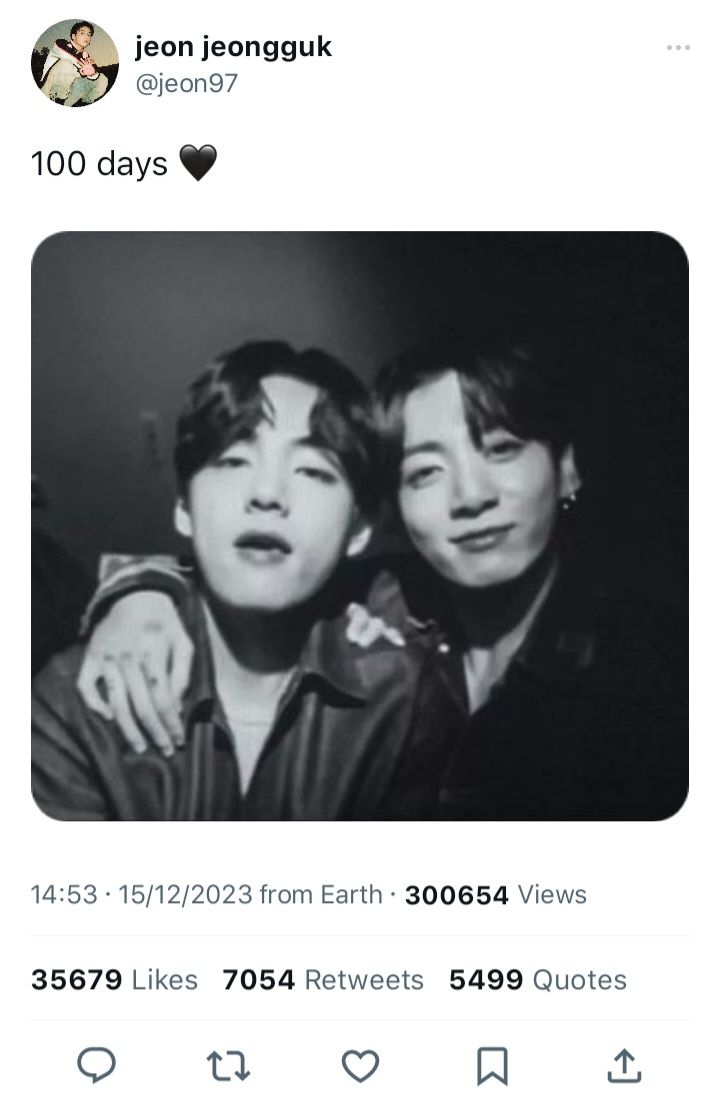Tap the black heart emoji in the tweet

click(x=198, y=163)
